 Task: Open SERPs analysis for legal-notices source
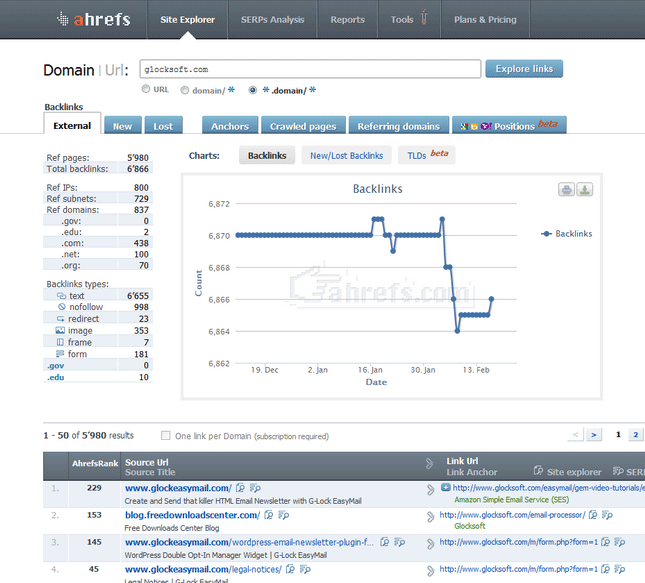coord(305,569)
